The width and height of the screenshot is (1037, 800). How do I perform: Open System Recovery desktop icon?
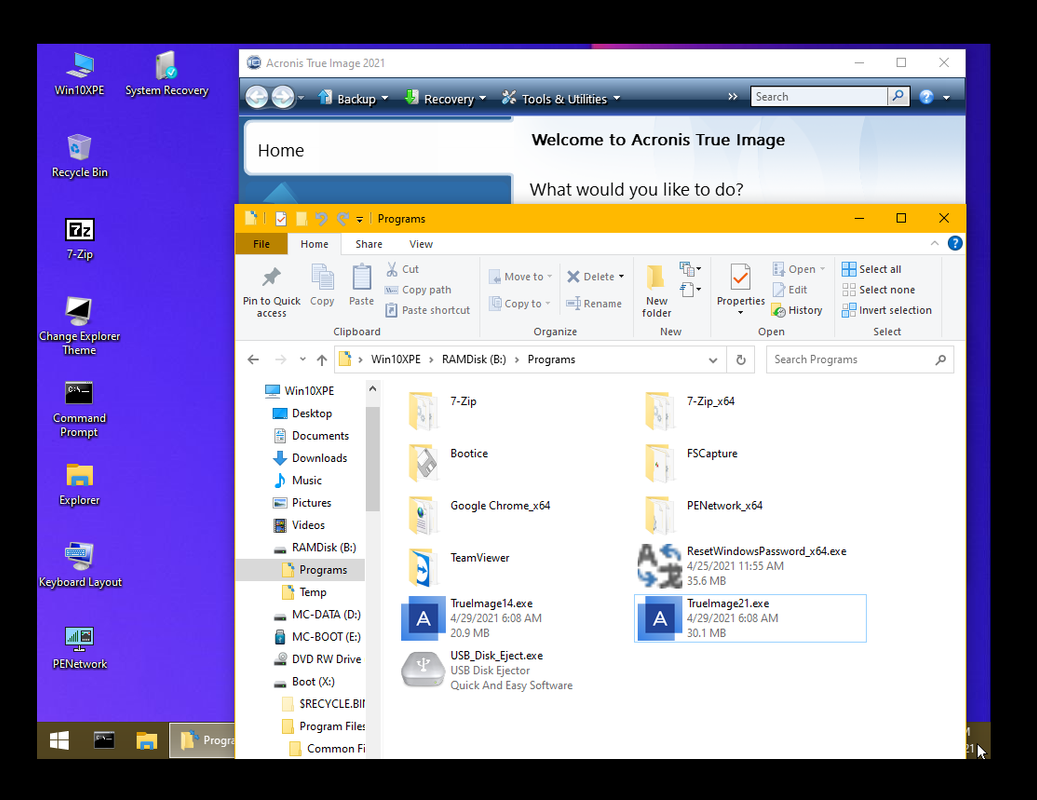[x=167, y=73]
